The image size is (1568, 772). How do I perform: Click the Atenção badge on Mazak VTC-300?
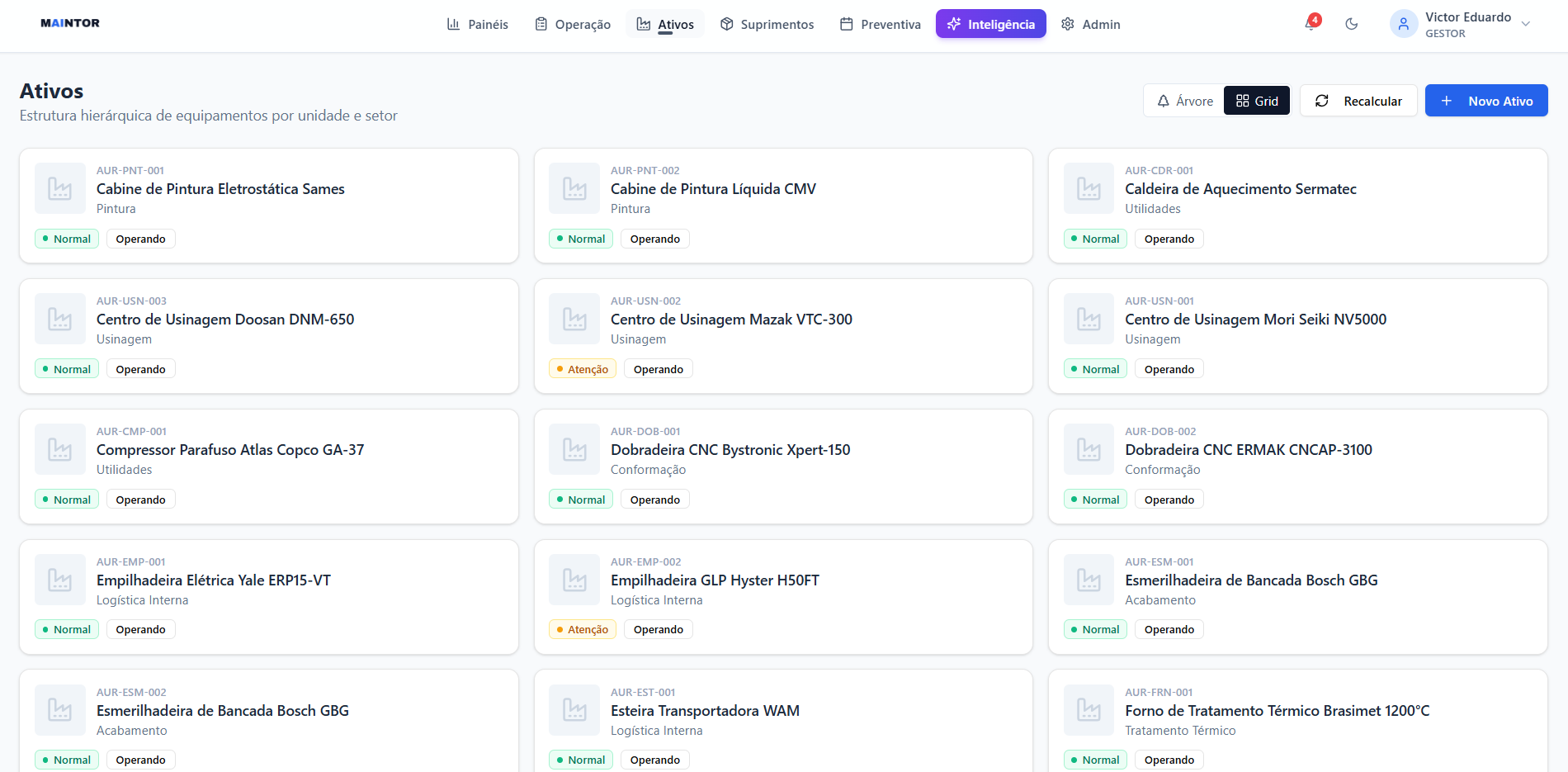[x=583, y=369]
